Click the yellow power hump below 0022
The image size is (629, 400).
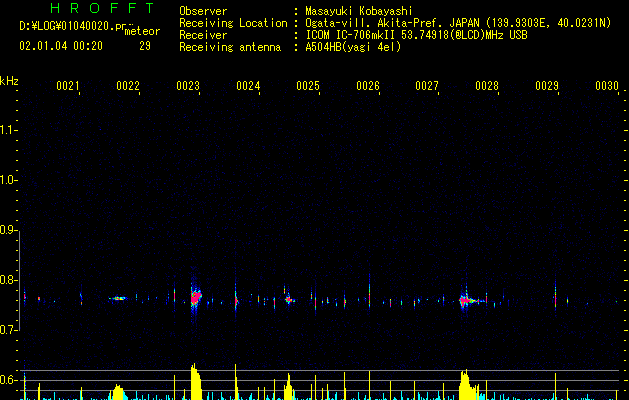(118, 392)
